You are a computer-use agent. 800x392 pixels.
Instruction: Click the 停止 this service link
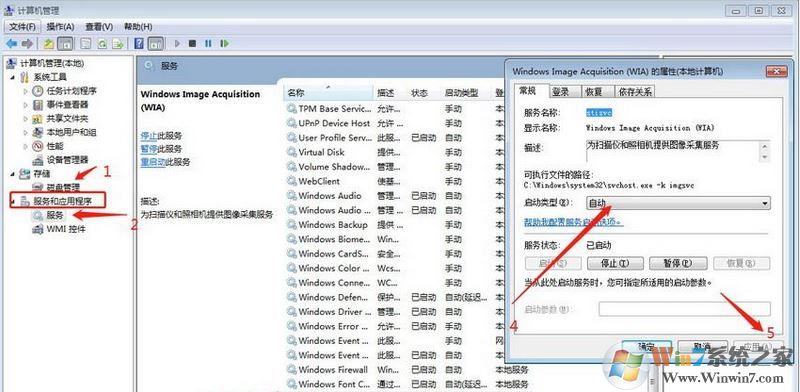click(149, 136)
